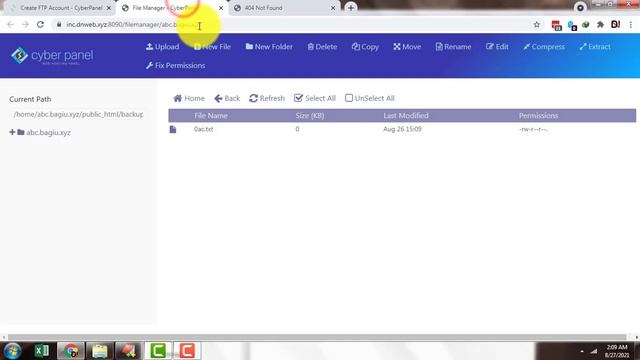This screenshot has height=360, width=640.
Task: Open the Extensions puzzle icon
Action: tap(600, 24)
